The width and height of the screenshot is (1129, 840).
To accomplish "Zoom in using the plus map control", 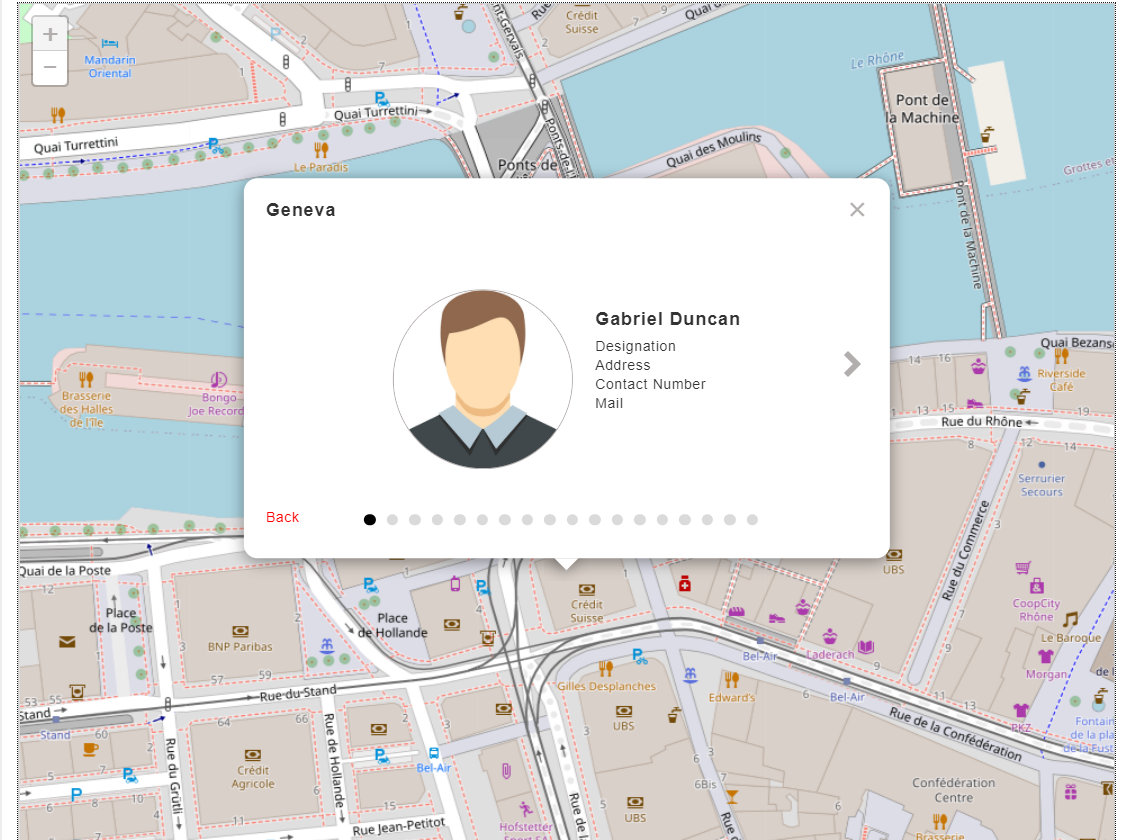I will 49,32.
